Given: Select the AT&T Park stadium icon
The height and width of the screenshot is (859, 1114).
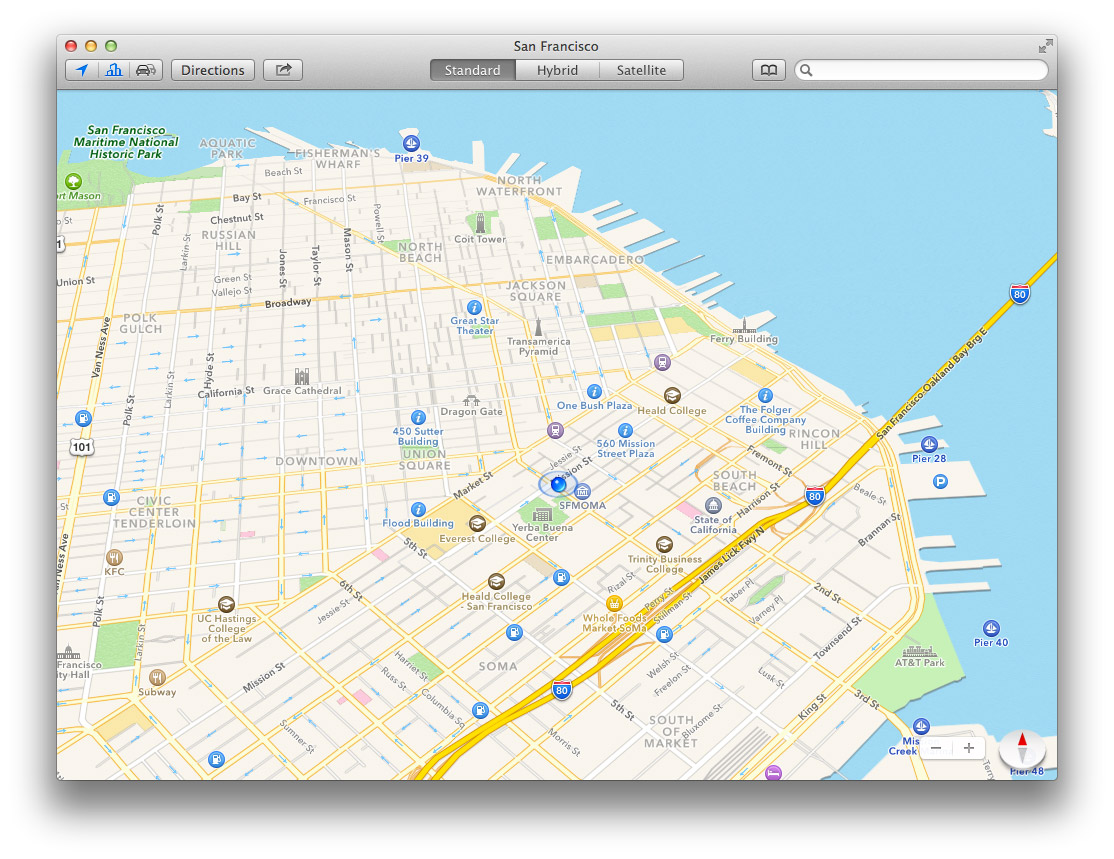Looking at the screenshot, I should pyautogui.click(x=919, y=651).
